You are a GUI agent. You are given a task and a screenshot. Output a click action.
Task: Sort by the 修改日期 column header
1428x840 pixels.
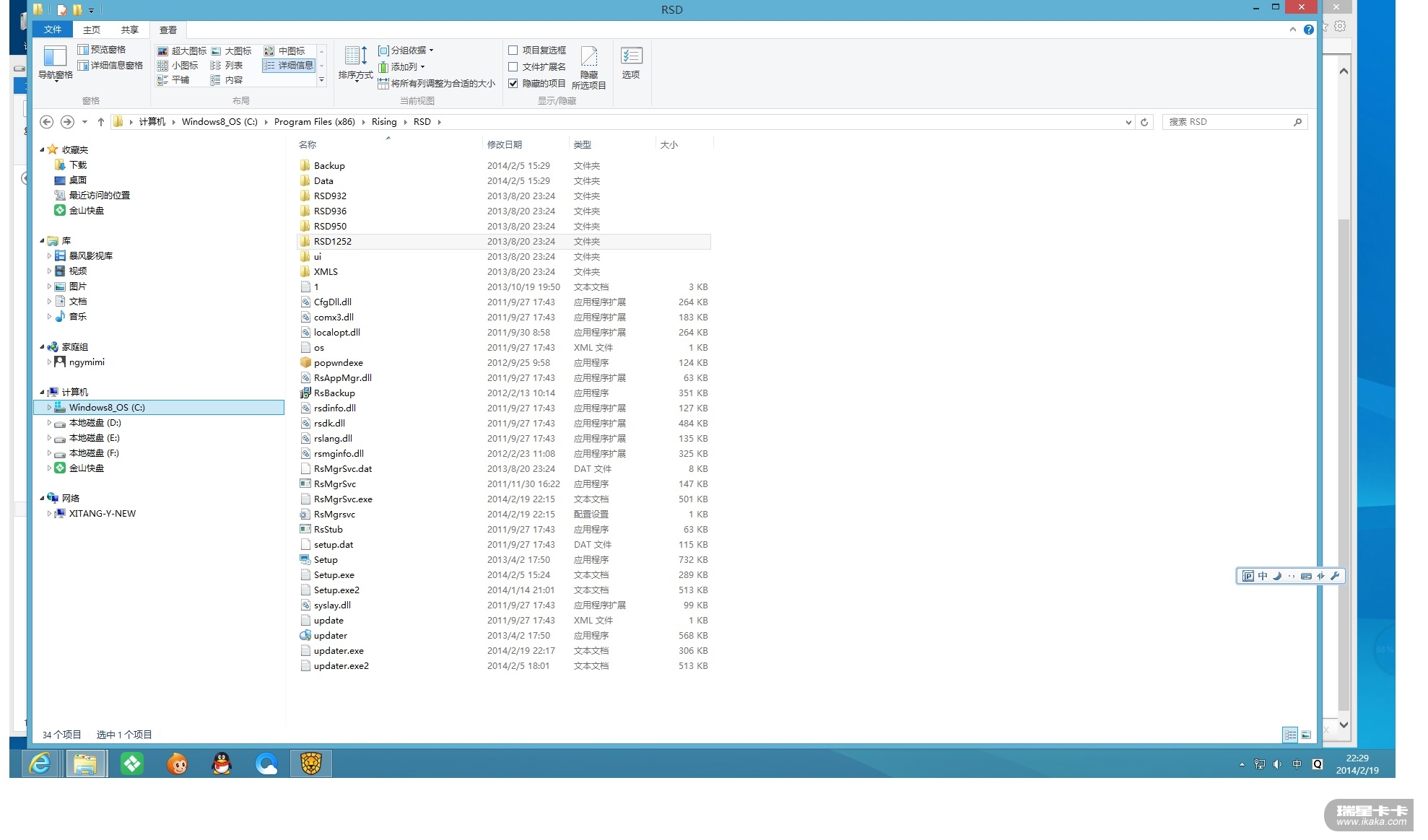coord(505,145)
